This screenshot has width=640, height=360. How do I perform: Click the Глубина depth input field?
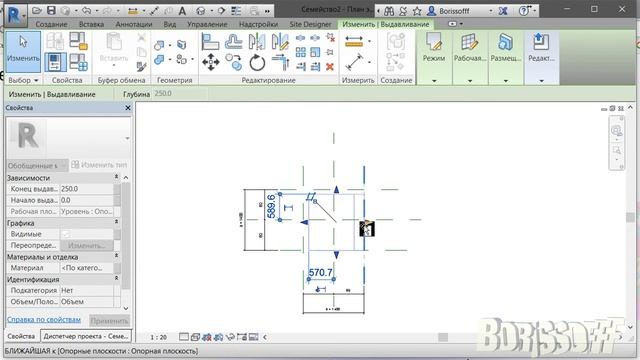click(180, 94)
